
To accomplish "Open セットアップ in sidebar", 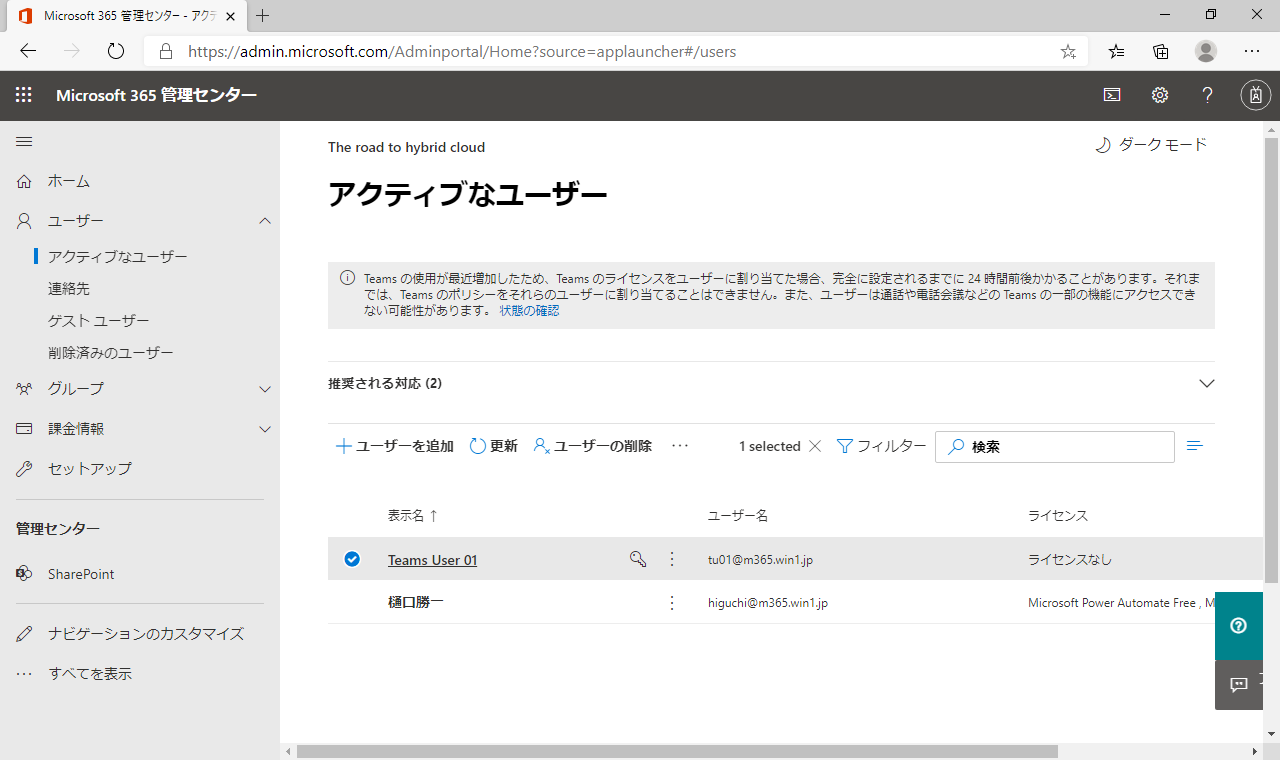I will pos(90,469).
